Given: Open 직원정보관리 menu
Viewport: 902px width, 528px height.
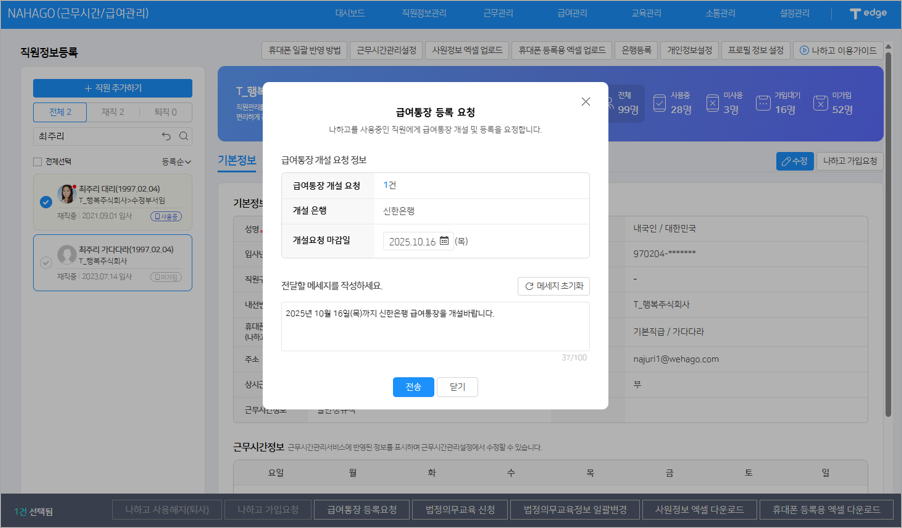Looking at the screenshot, I should (x=424, y=13).
